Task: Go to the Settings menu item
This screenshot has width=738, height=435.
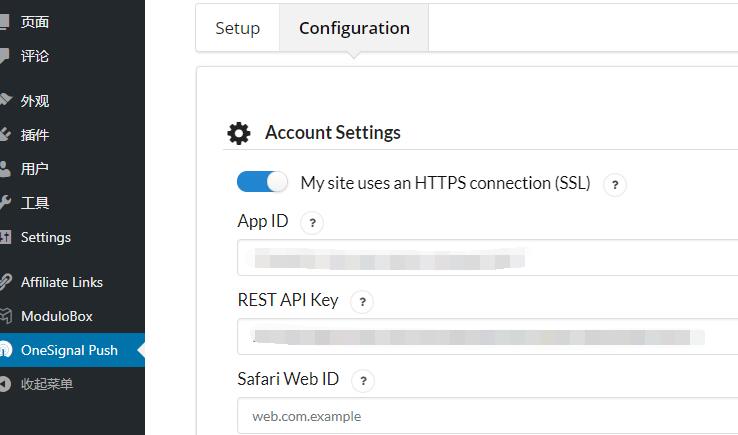Action: point(46,237)
